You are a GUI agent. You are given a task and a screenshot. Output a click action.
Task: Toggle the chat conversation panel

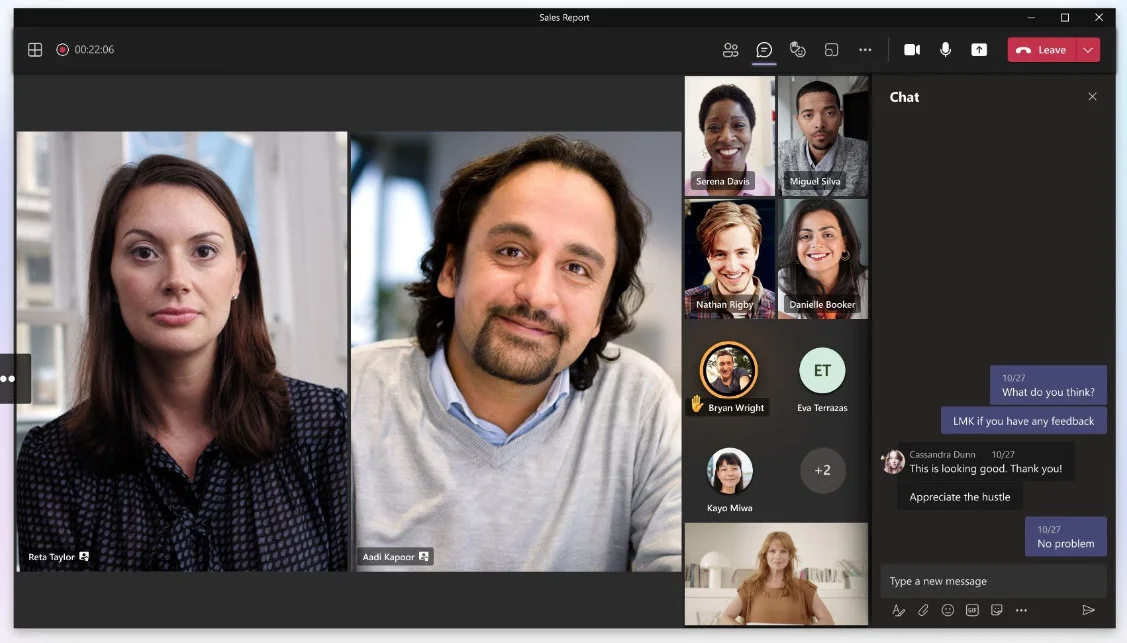764,49
